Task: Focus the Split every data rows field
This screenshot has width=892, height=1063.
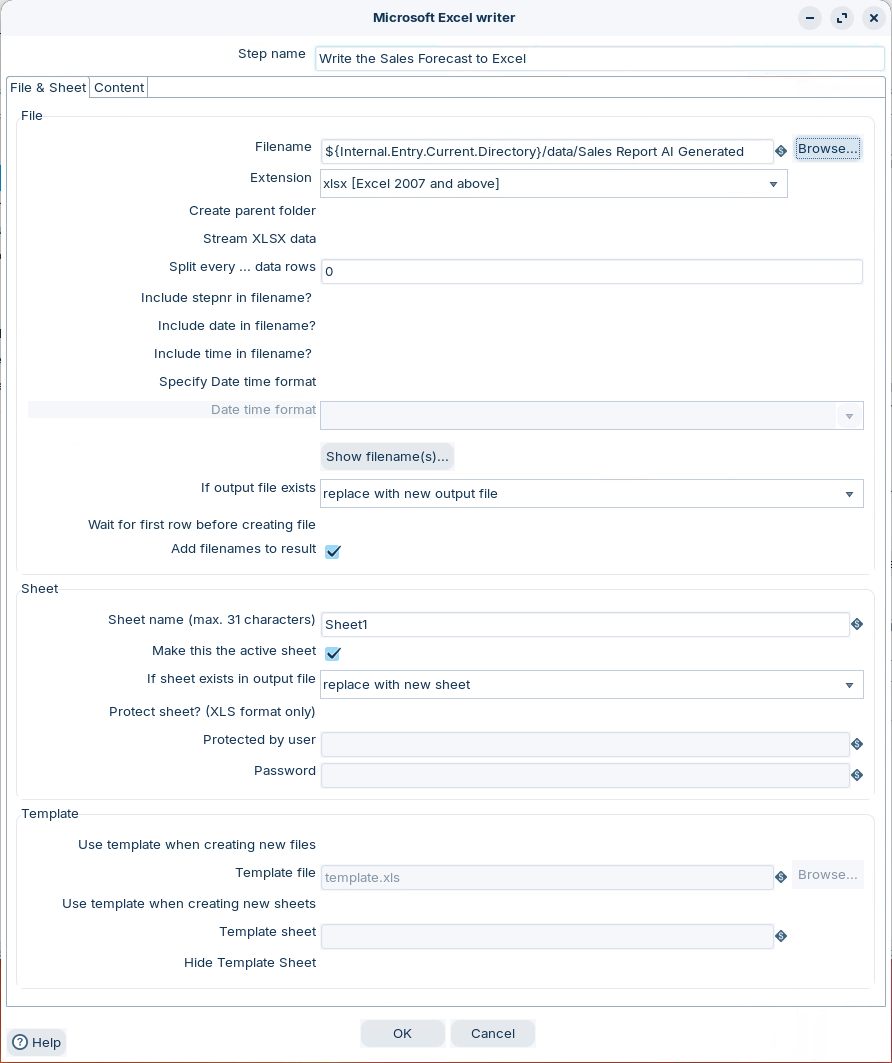Action: (591, 272)
